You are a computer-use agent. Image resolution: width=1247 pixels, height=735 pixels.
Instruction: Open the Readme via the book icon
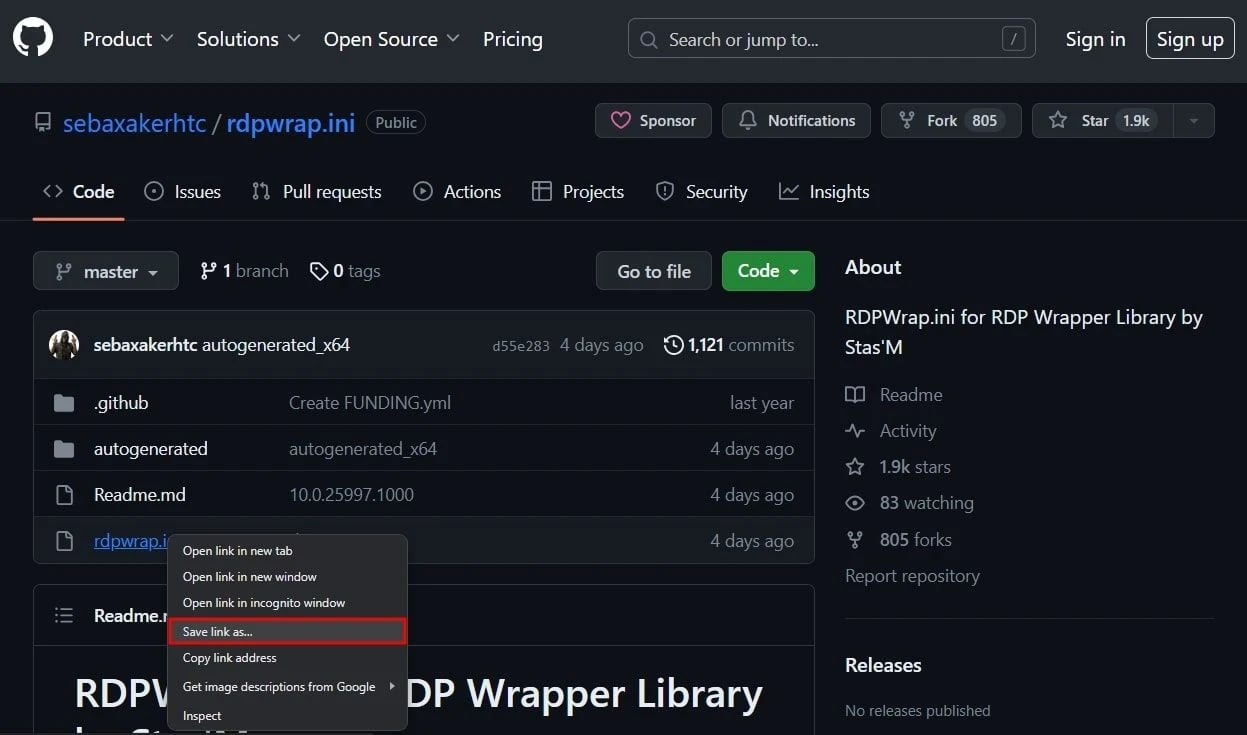point(855,394)
